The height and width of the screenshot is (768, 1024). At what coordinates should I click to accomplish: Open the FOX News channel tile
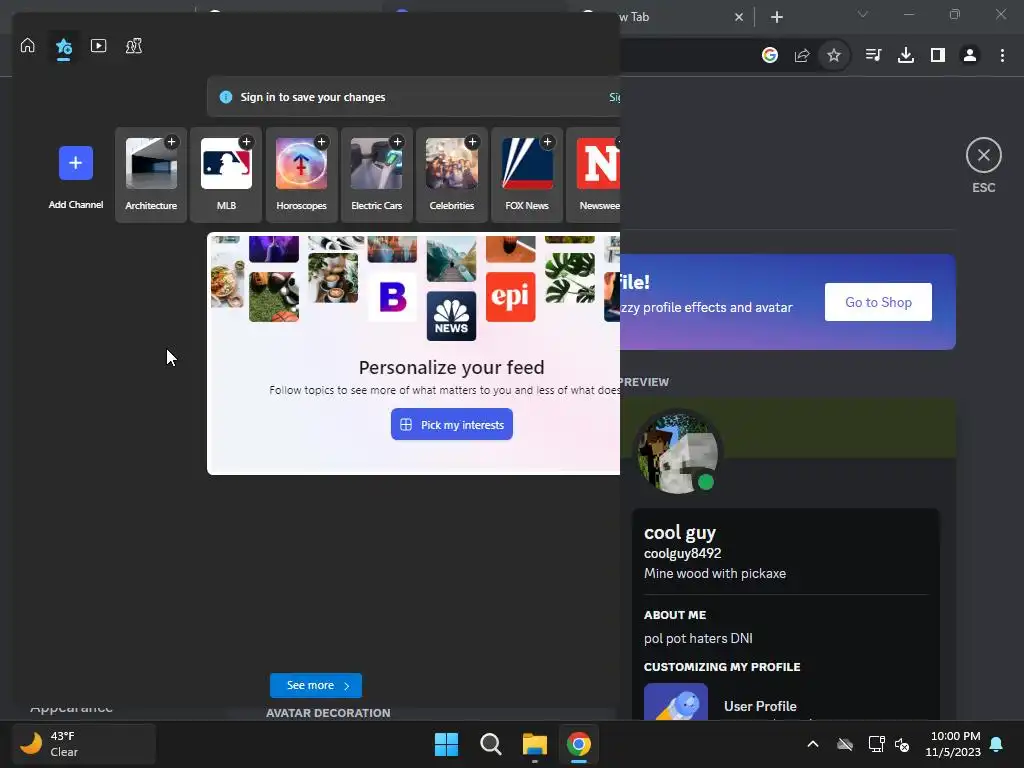(x=527, y=175)
